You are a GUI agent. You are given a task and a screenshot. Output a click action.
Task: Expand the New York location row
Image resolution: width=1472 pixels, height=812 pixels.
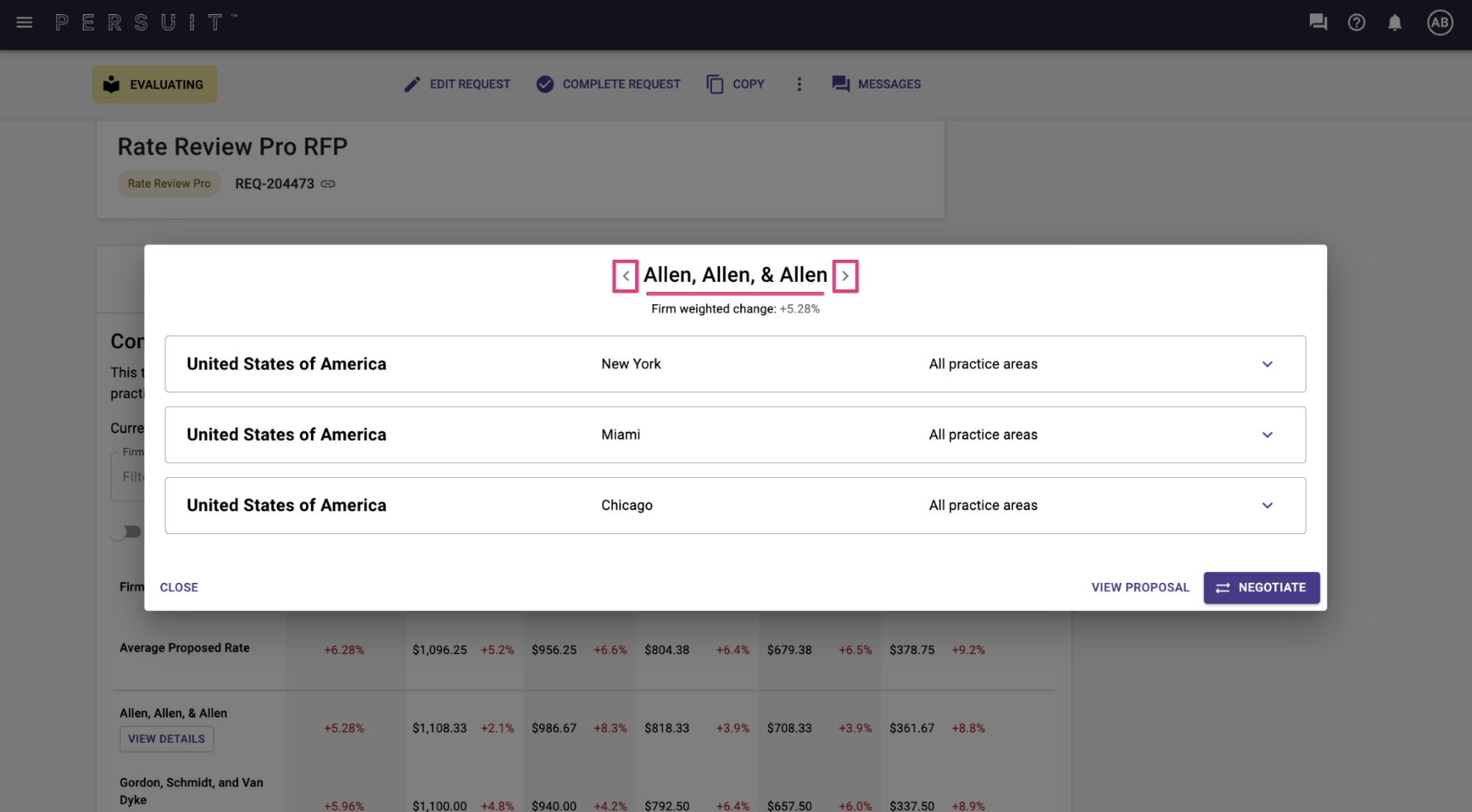click(x=735, y=364)
